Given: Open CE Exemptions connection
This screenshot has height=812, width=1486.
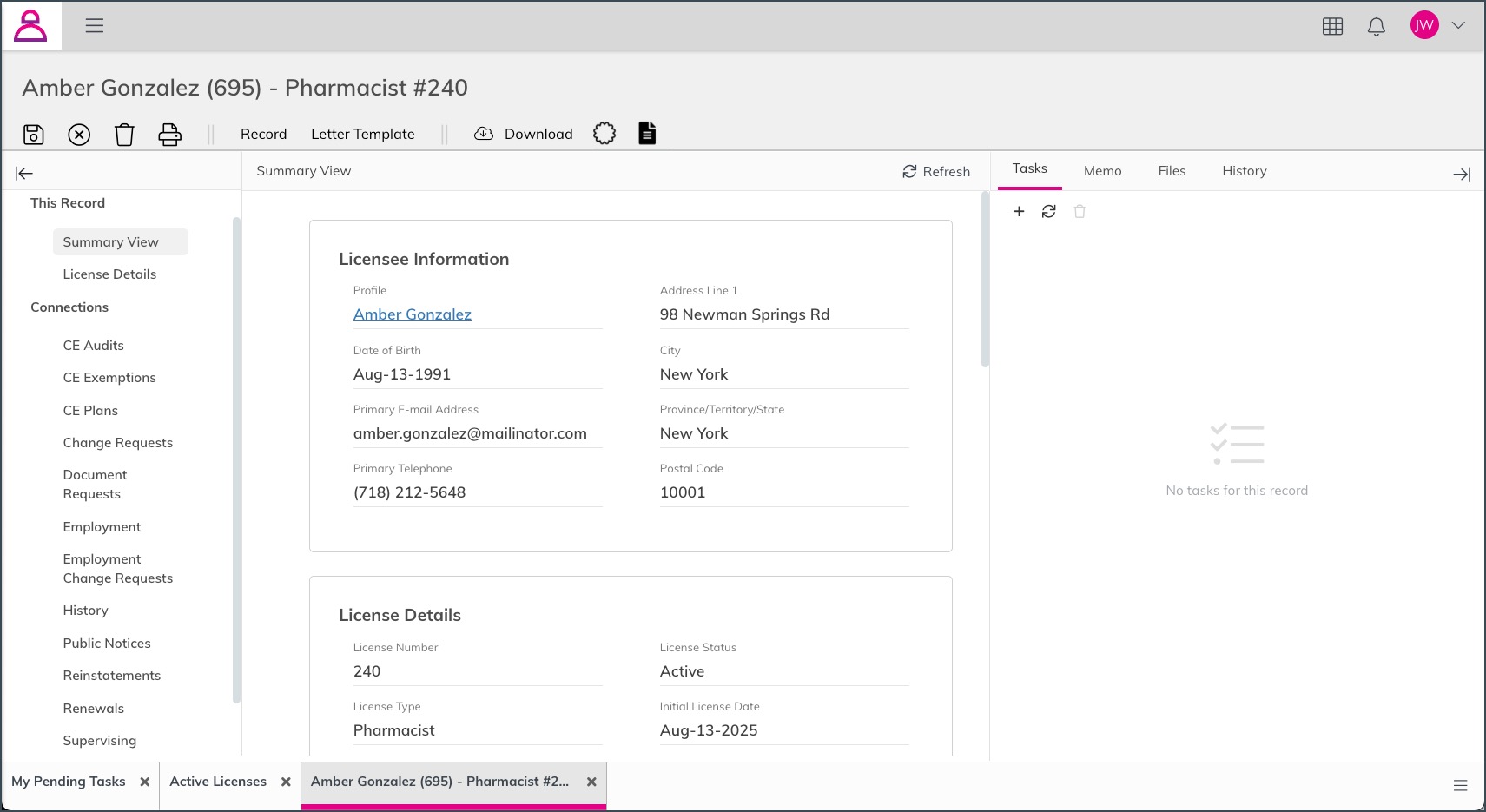Looking at the screenshot, I should [109, 377].
